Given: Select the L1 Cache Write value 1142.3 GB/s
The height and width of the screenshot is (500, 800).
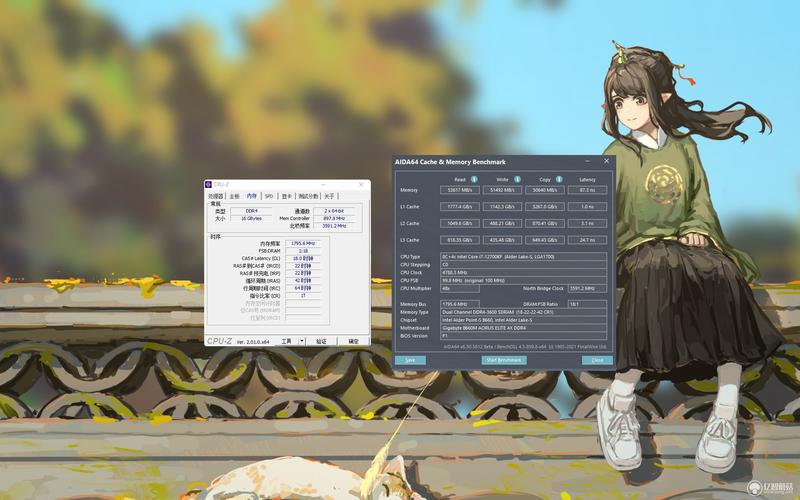Looking at the screenshot, I should (x=503, y=207).
